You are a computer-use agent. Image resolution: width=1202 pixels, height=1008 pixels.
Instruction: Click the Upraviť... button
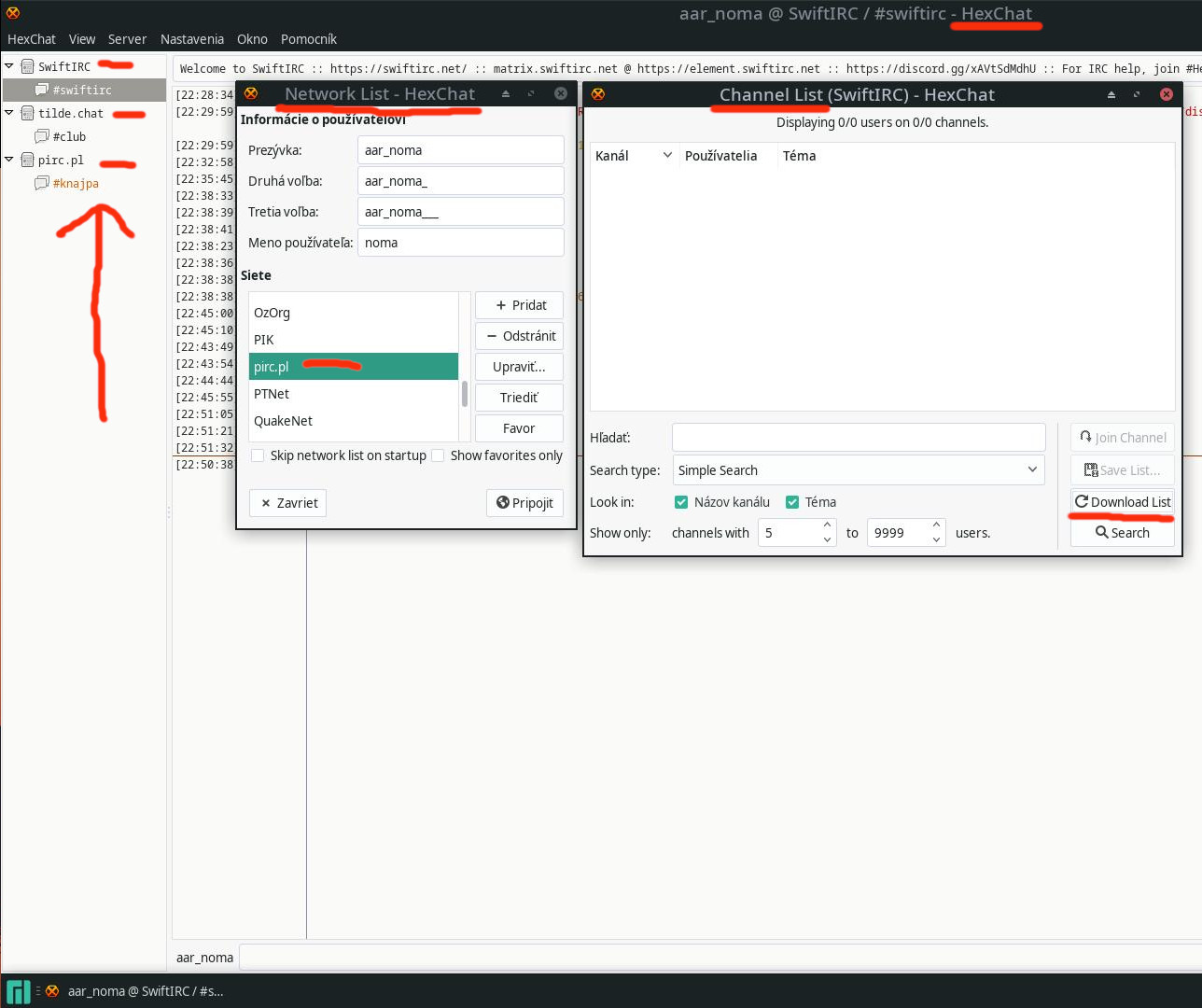[x=519, y=367]
